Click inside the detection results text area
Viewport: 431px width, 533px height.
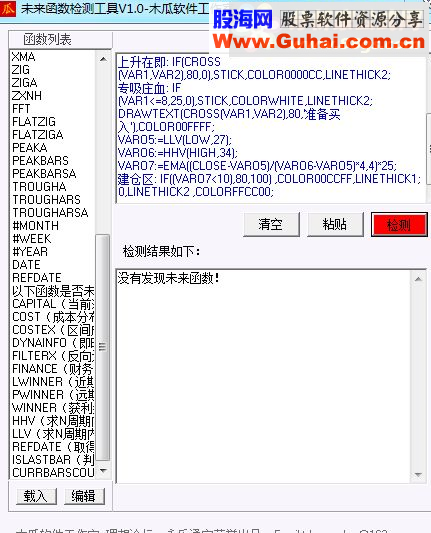264,376
